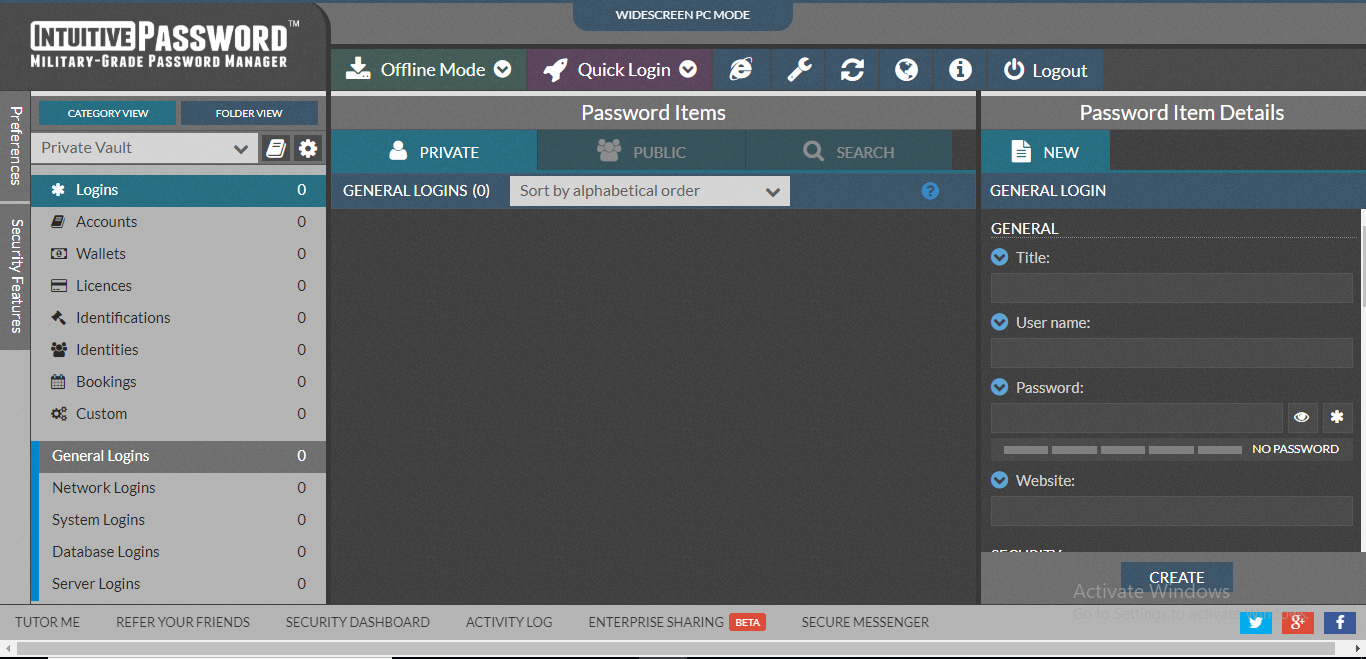
Task: Click the Logout button
Action: pyautogui.click(x=1045, y=70)
